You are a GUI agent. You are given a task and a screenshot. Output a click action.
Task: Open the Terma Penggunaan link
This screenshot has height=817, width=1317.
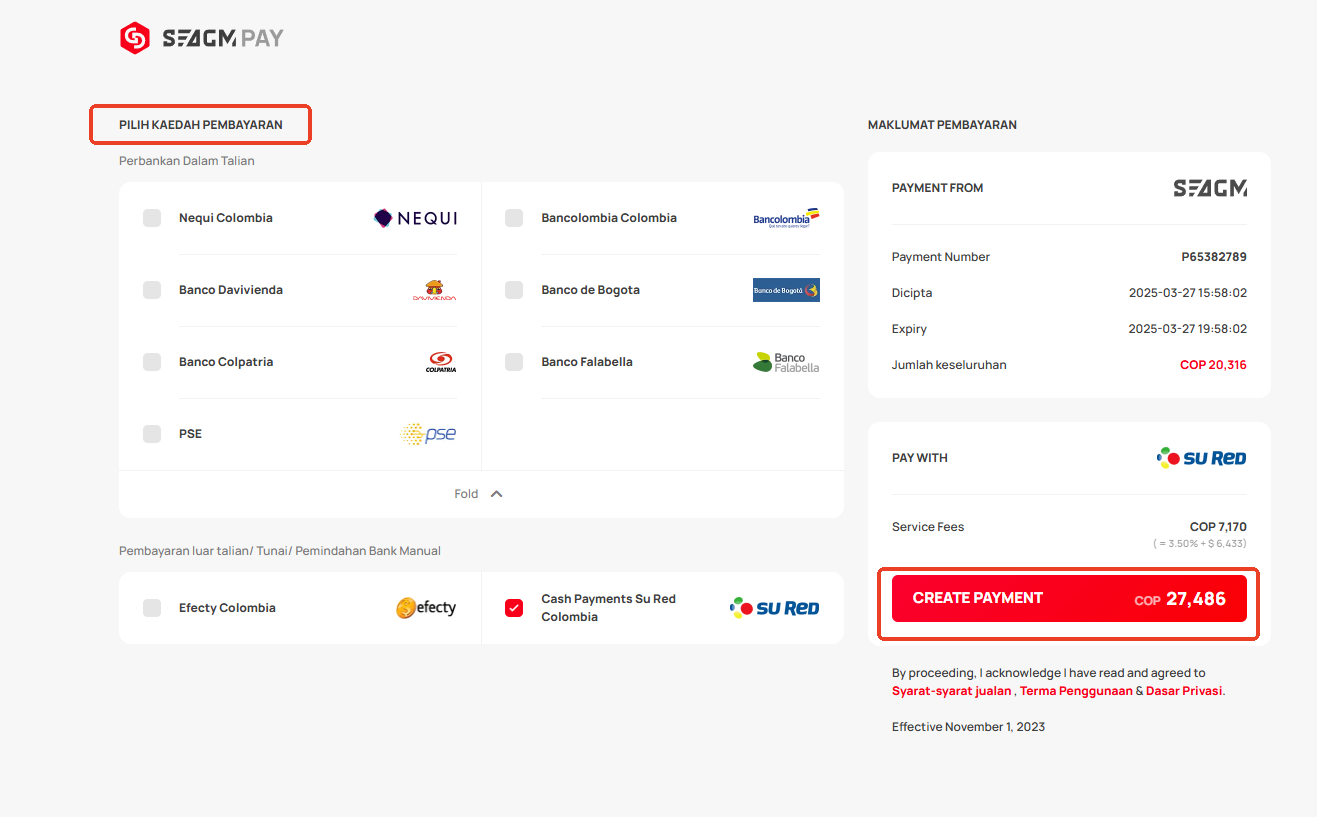tap(1076, 691)
